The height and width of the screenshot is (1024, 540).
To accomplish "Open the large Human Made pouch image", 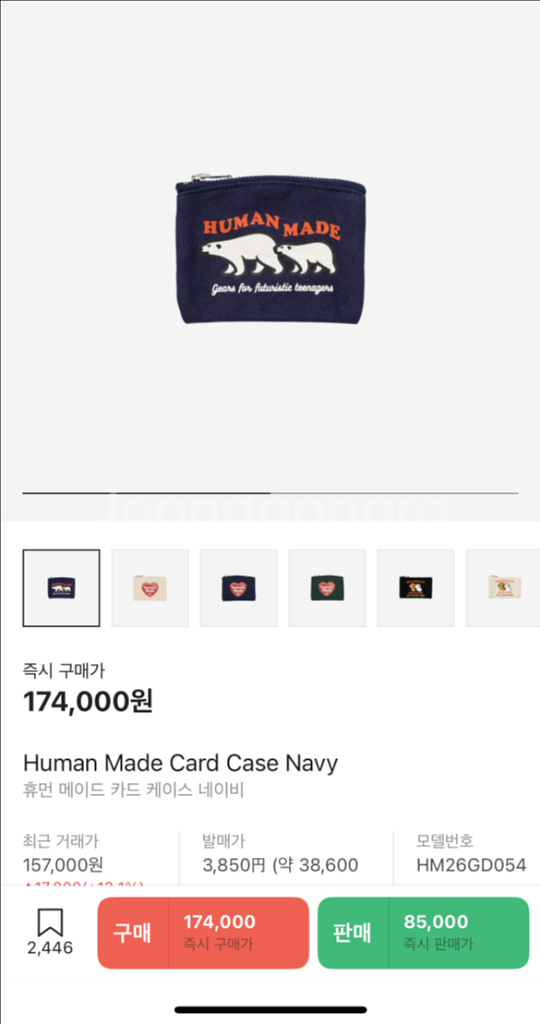I will pyautogui.click(x=270, y=249).
